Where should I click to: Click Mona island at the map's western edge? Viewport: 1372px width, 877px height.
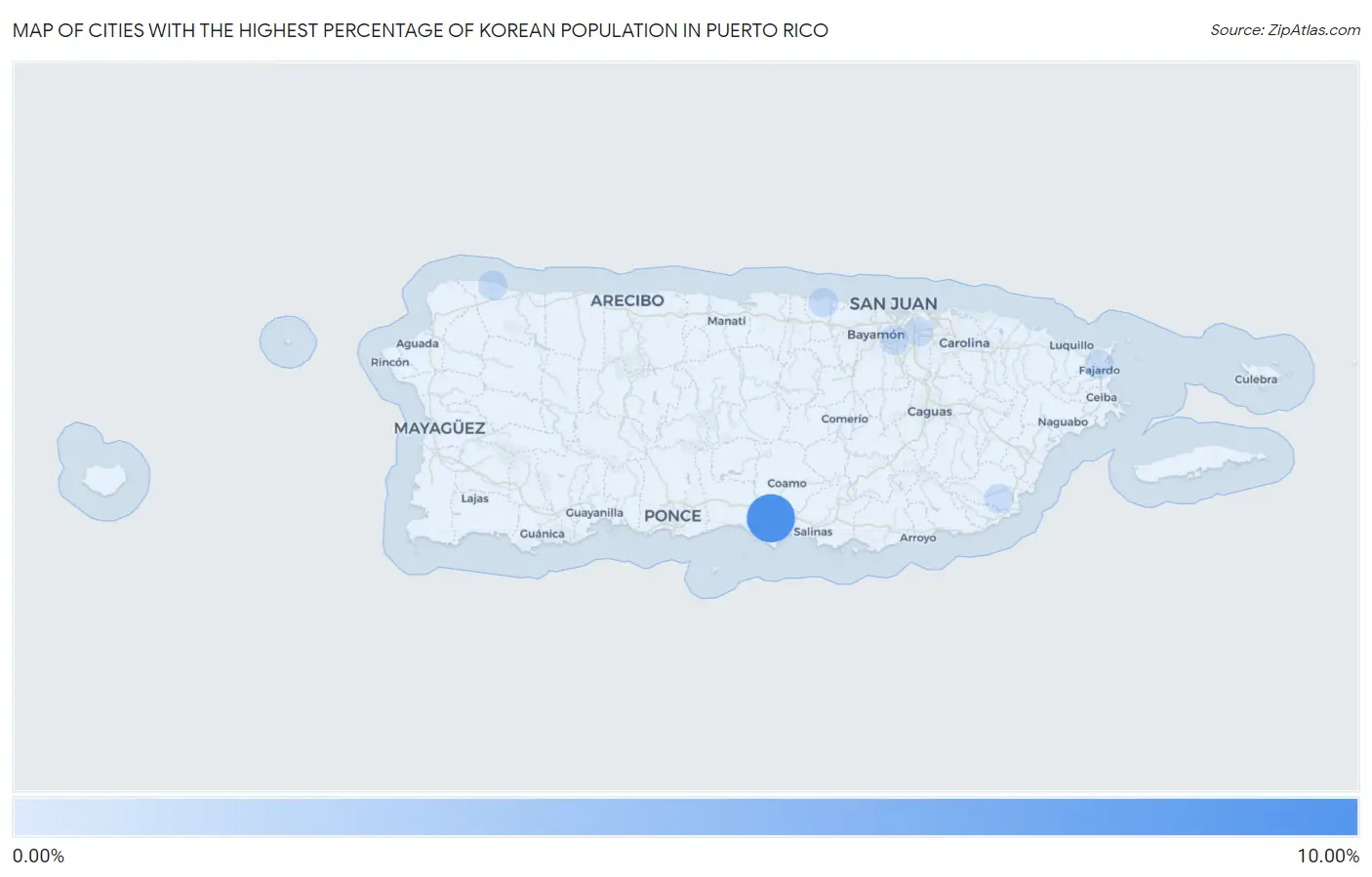pos(104,479)
